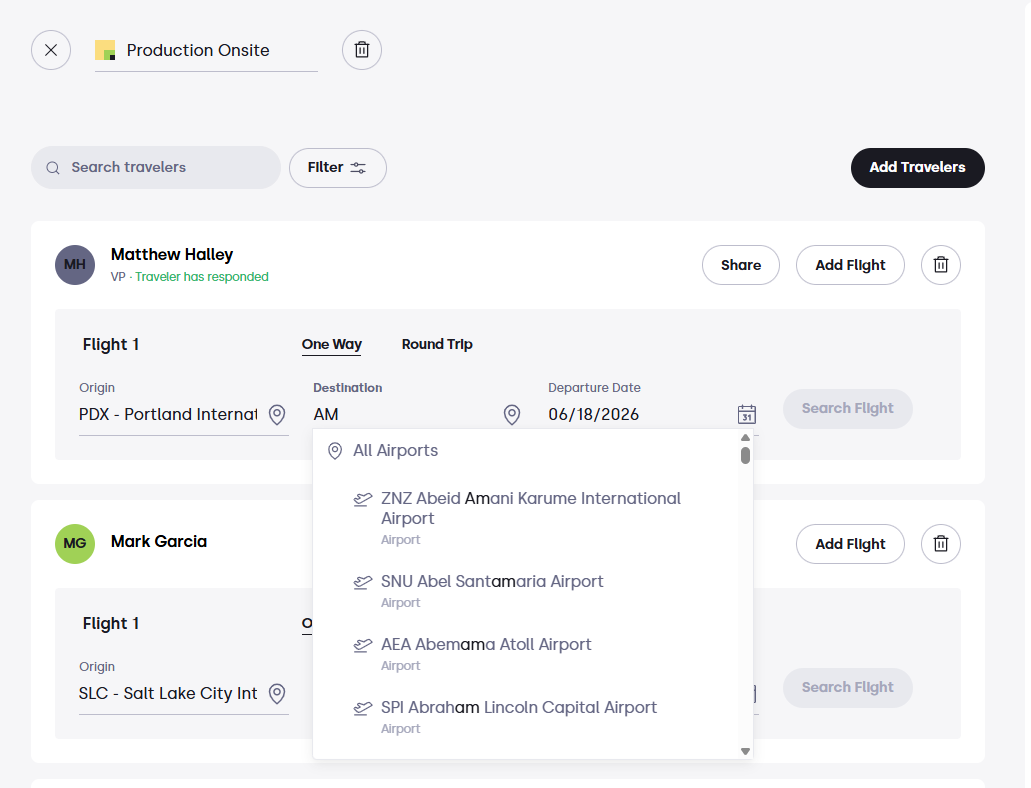Switch Matthew's Flight 1 to Round Trip
This screenshot has width=1031, height=788.
[437, 345]
